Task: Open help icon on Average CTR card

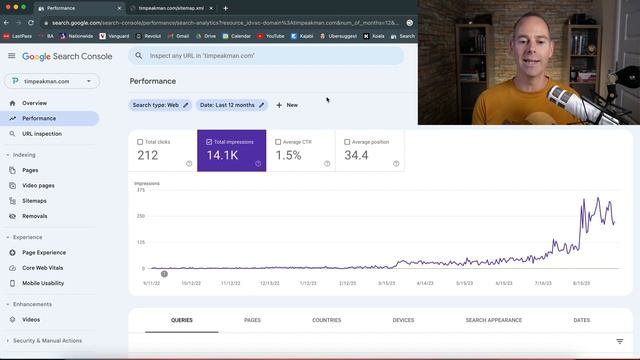Action: pyautogui.click(x=327, y=164)
